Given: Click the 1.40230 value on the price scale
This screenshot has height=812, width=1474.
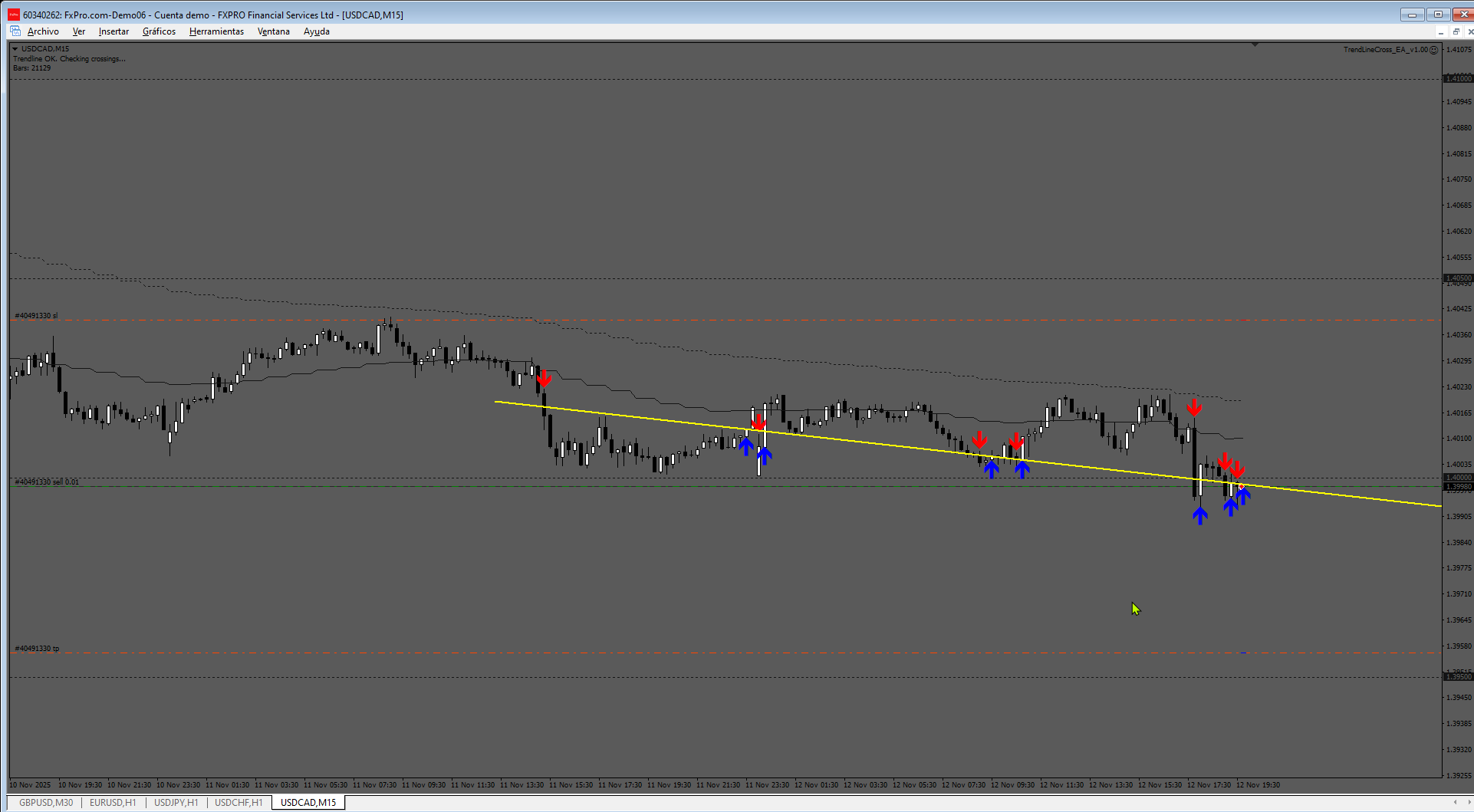Looking at the screenshot, I should click(x=1459, y=387).
